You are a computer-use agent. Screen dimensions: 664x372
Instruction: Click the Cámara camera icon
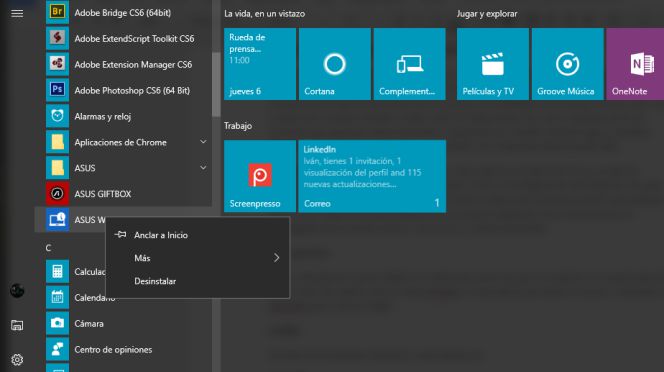(x=57, y=323)
